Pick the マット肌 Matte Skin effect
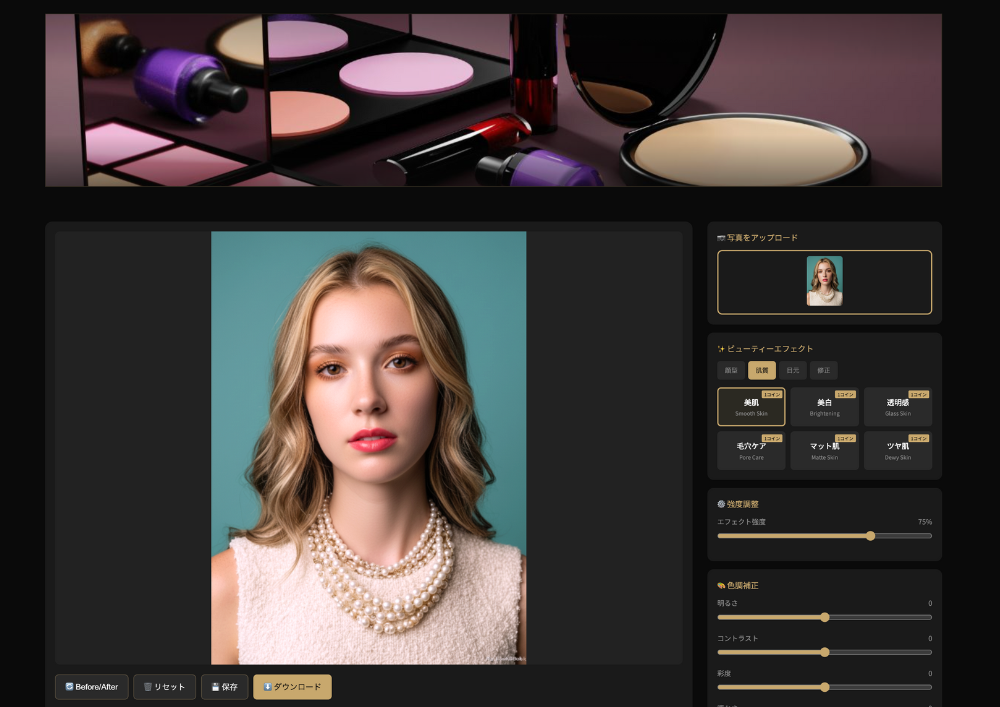The height and width of the screenshot is (707, 1000). point(824,451)
